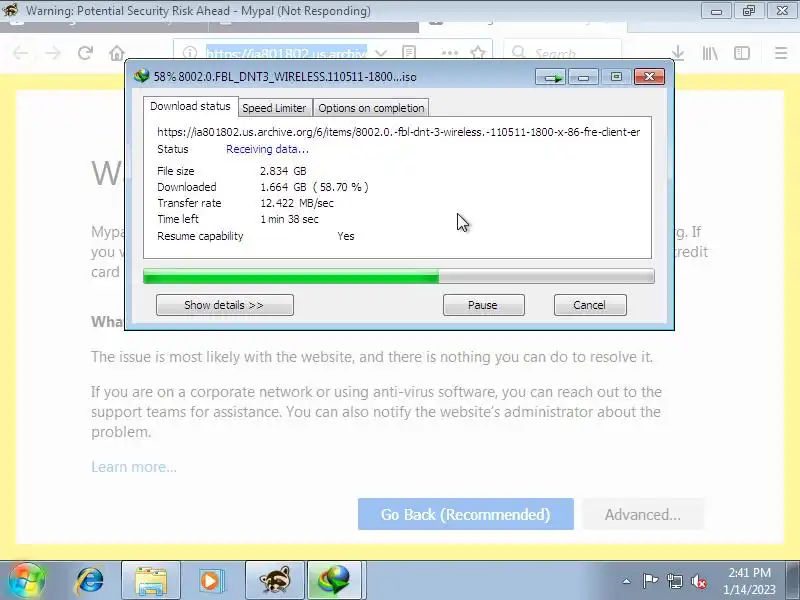The height and width of the screenshot is (600, 800).
Task: Open Windows Media Player from taskbar
Action: coord(210,581)
